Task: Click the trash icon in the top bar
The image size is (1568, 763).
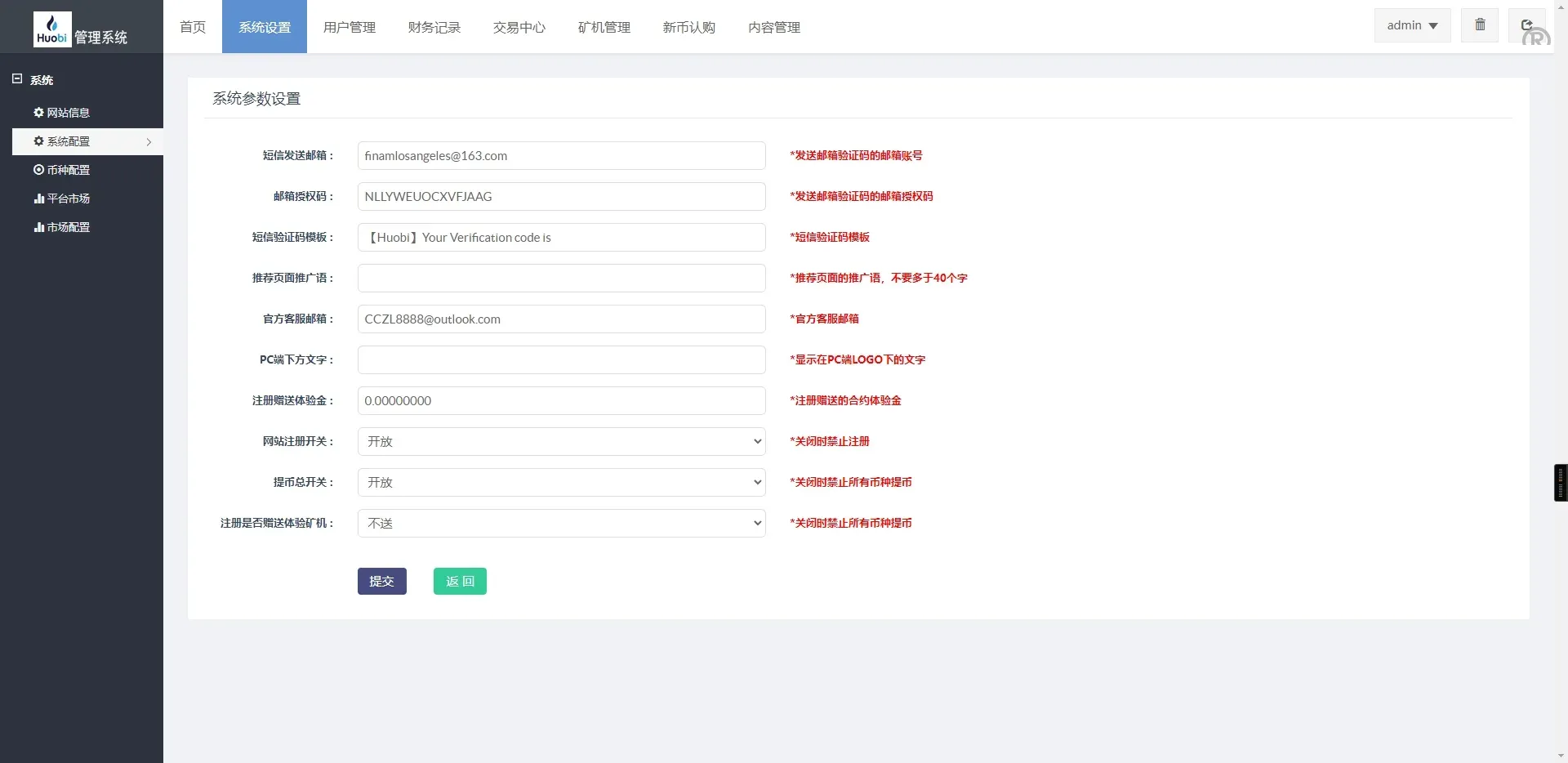Action: pos(1479,25)
